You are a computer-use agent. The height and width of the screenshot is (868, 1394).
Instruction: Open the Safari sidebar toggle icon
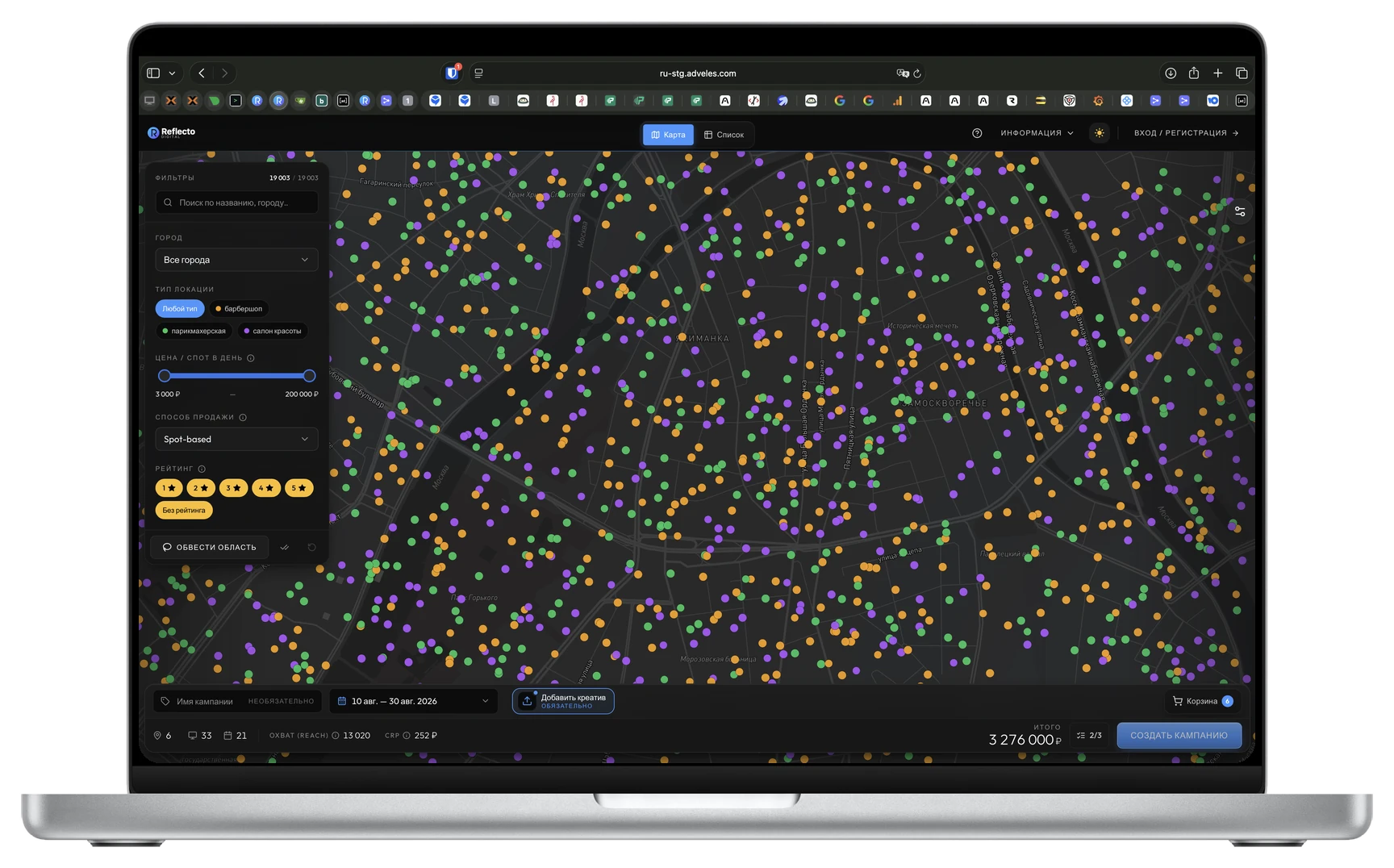pos(153,73)
